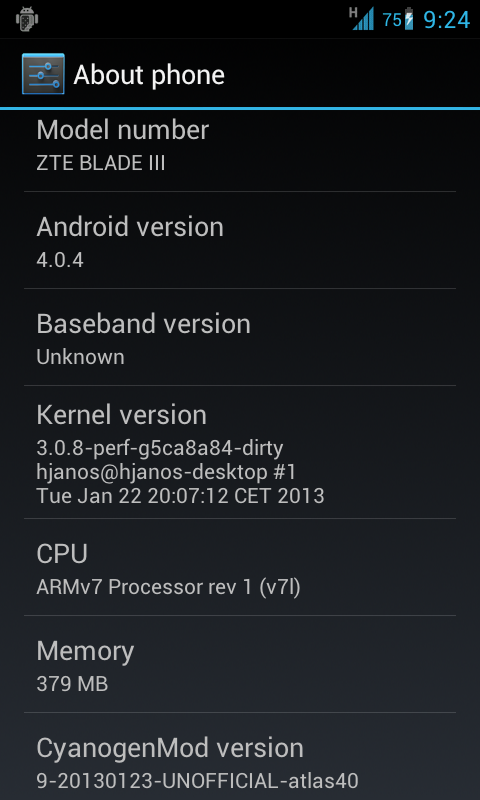Screen dimensions: 480x800
Task: Open the Android debug notification icon
Action: 27,19
